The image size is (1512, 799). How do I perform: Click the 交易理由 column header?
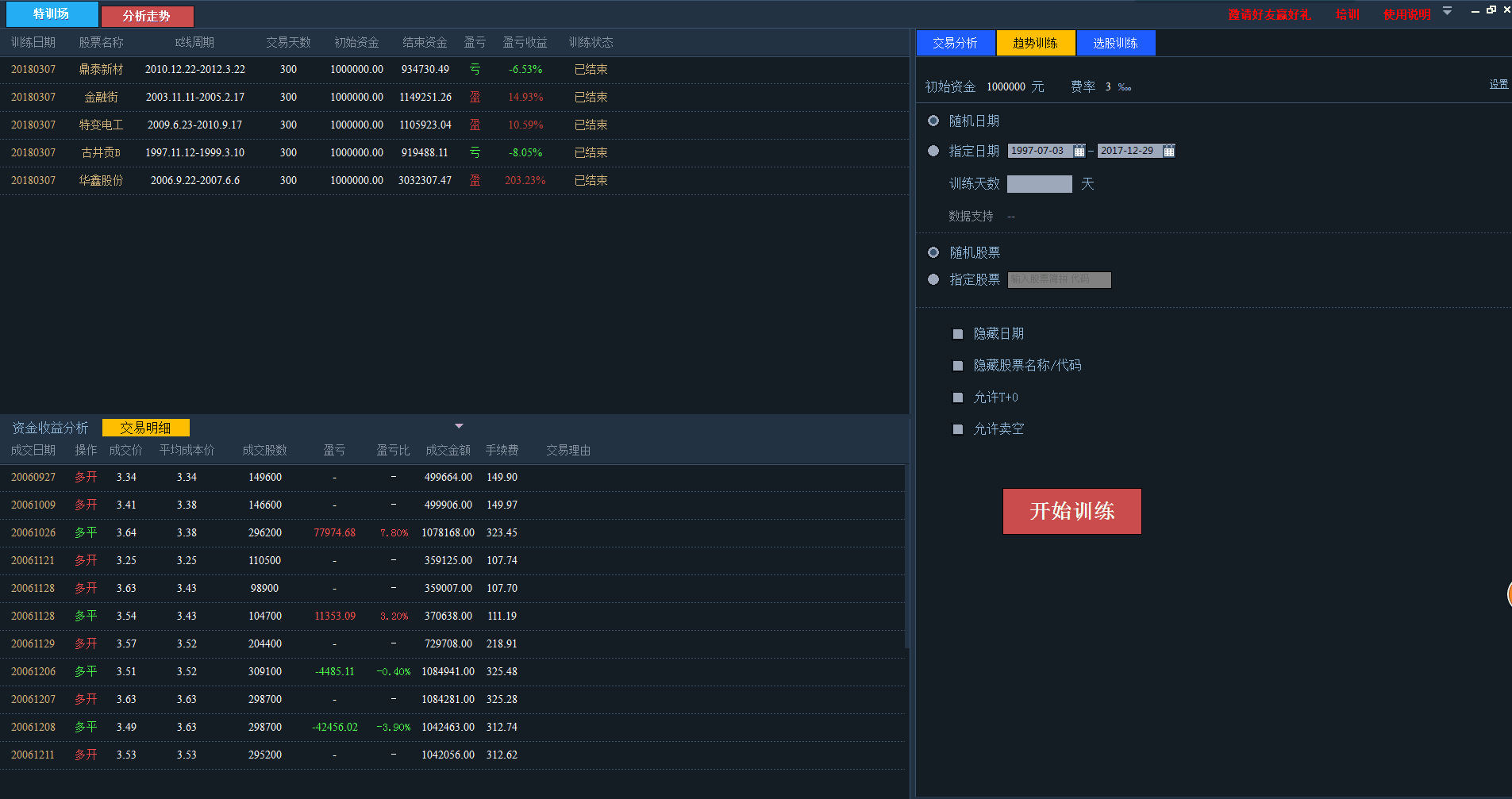568,450
